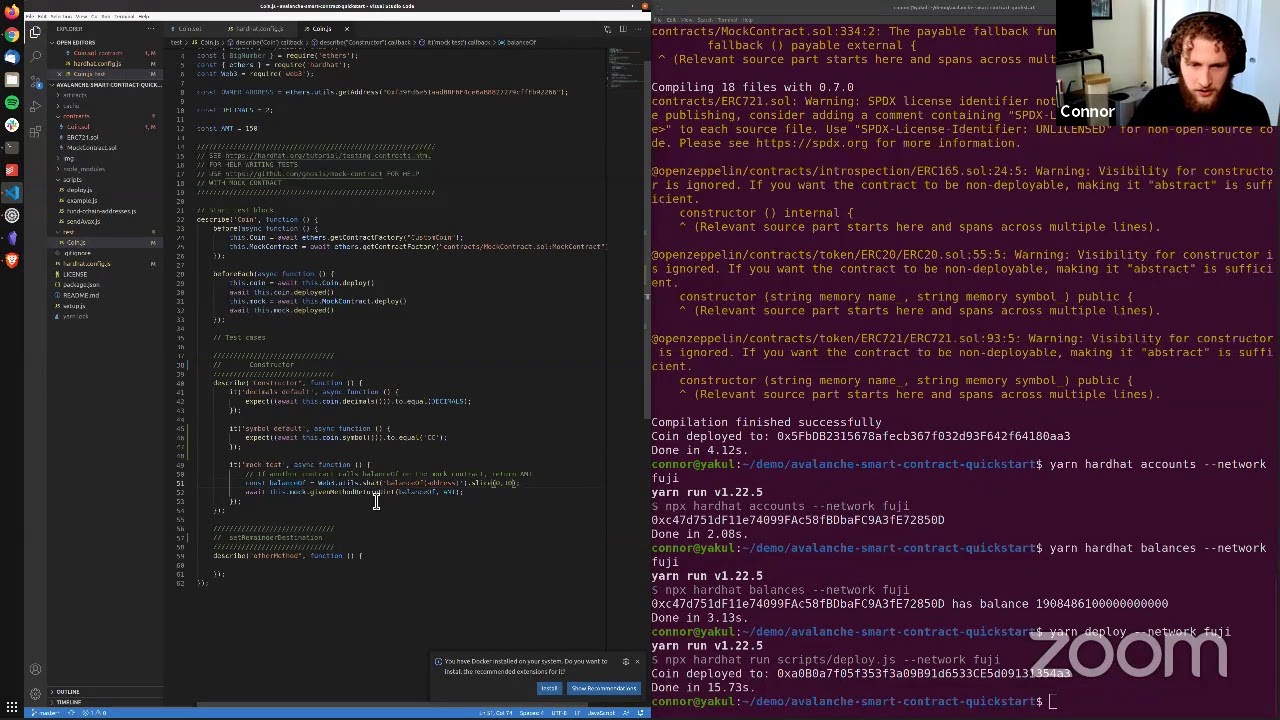
Task: Collapse the avalanche-smart-contract-quickstart folder section
Action: [107, 85]
